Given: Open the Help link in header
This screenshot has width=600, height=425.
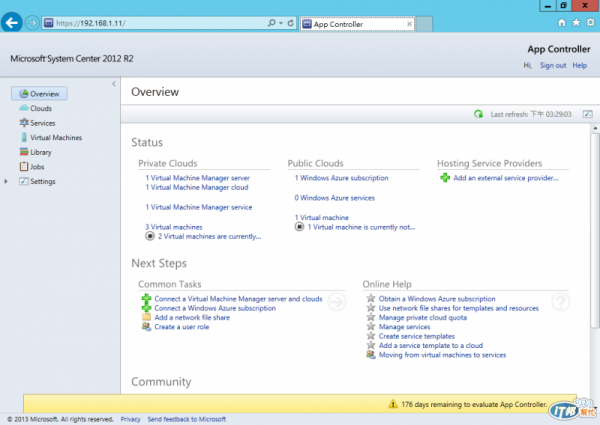Looking at the screenshot, I should [x=580, y=65].
